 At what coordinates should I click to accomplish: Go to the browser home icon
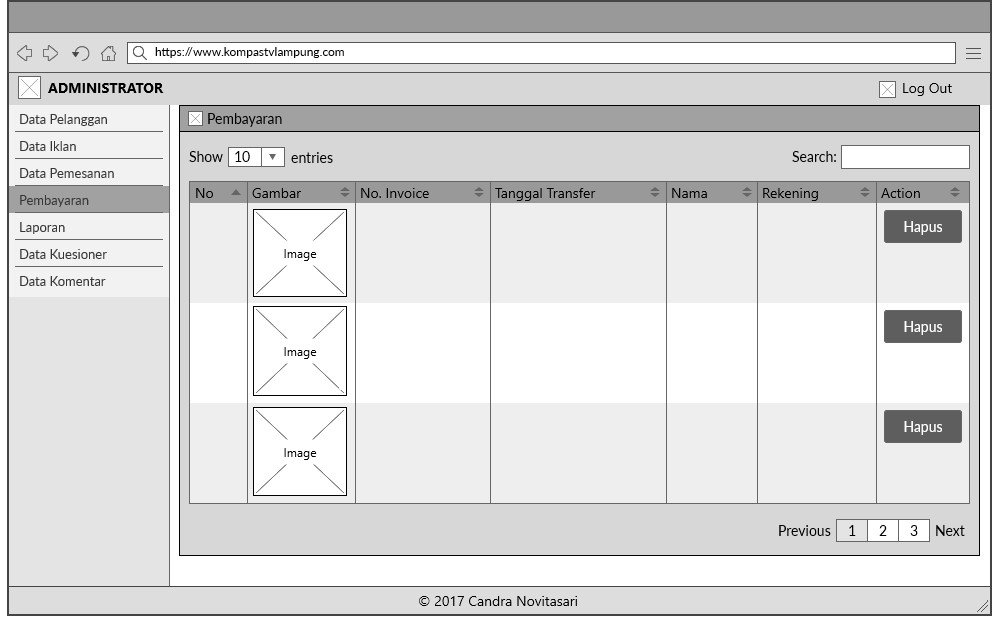coord(108,53)
